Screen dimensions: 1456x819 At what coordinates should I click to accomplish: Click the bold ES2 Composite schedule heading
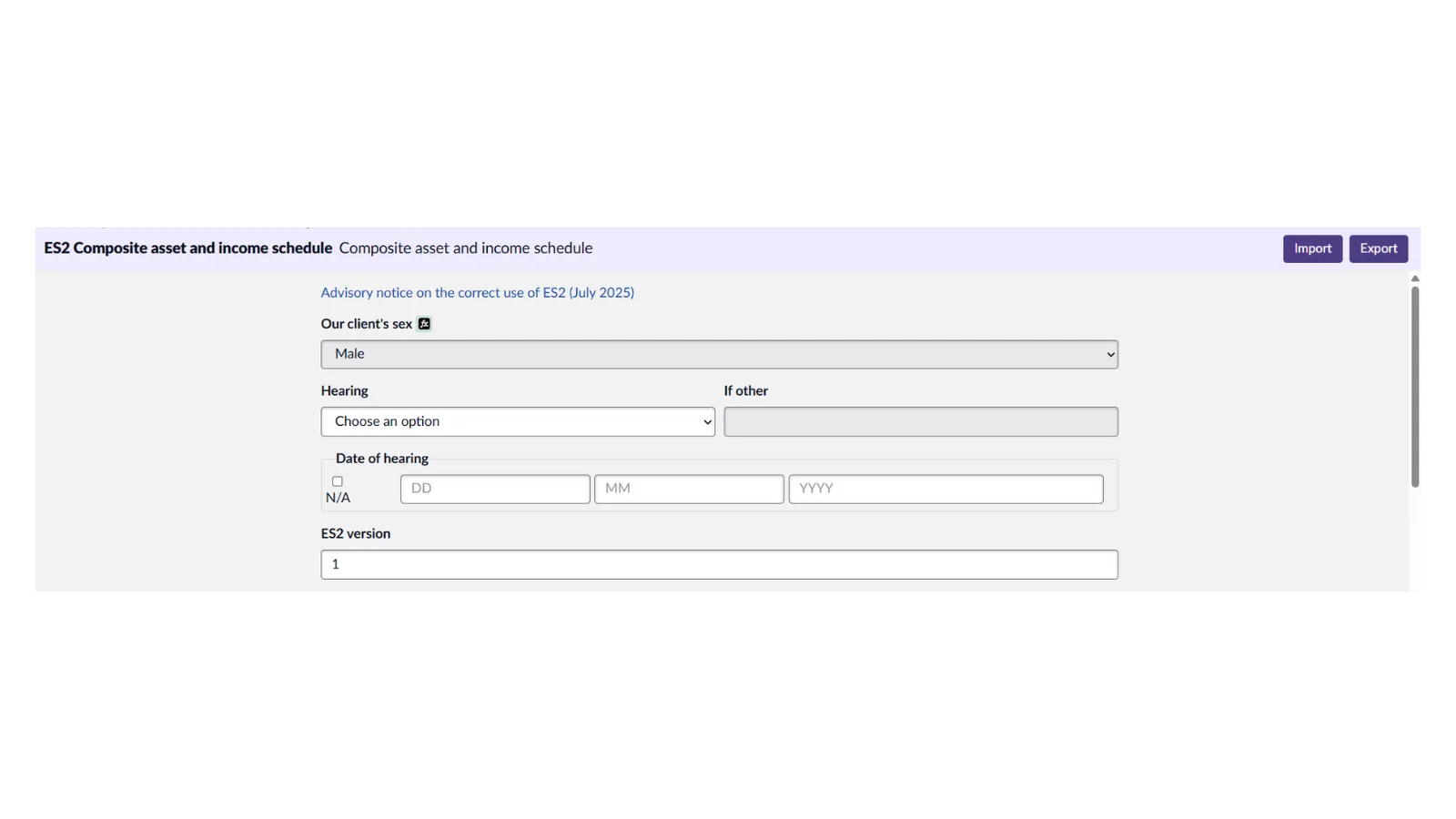click(x=187, y=248)
